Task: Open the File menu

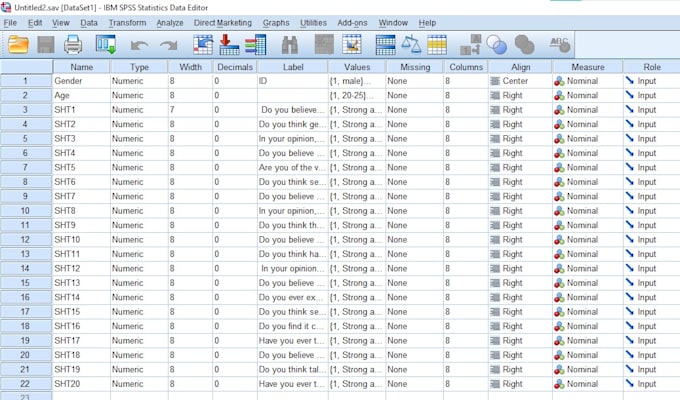Action: click(x=10, y=23)
